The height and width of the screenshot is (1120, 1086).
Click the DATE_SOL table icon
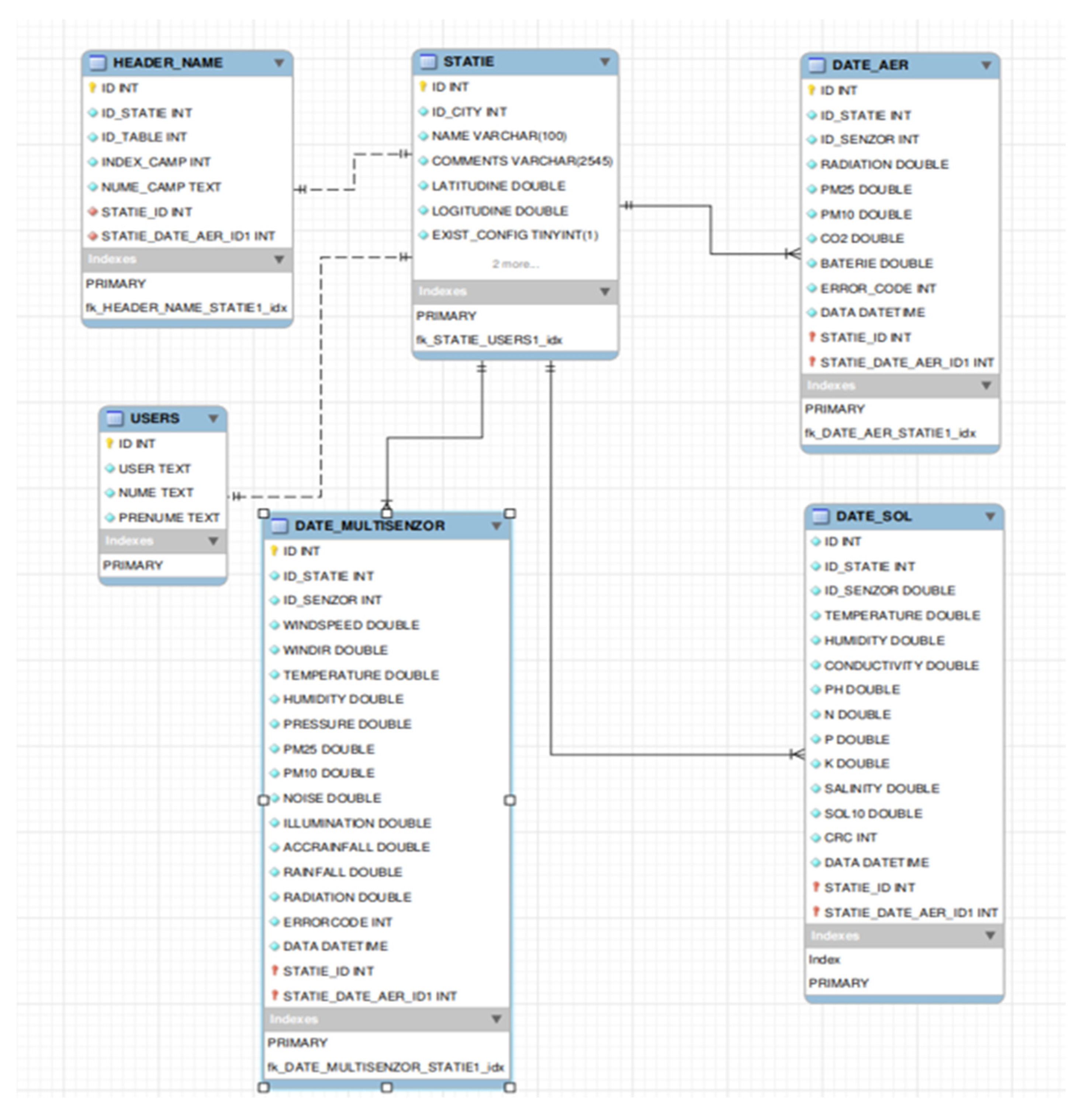820,516
